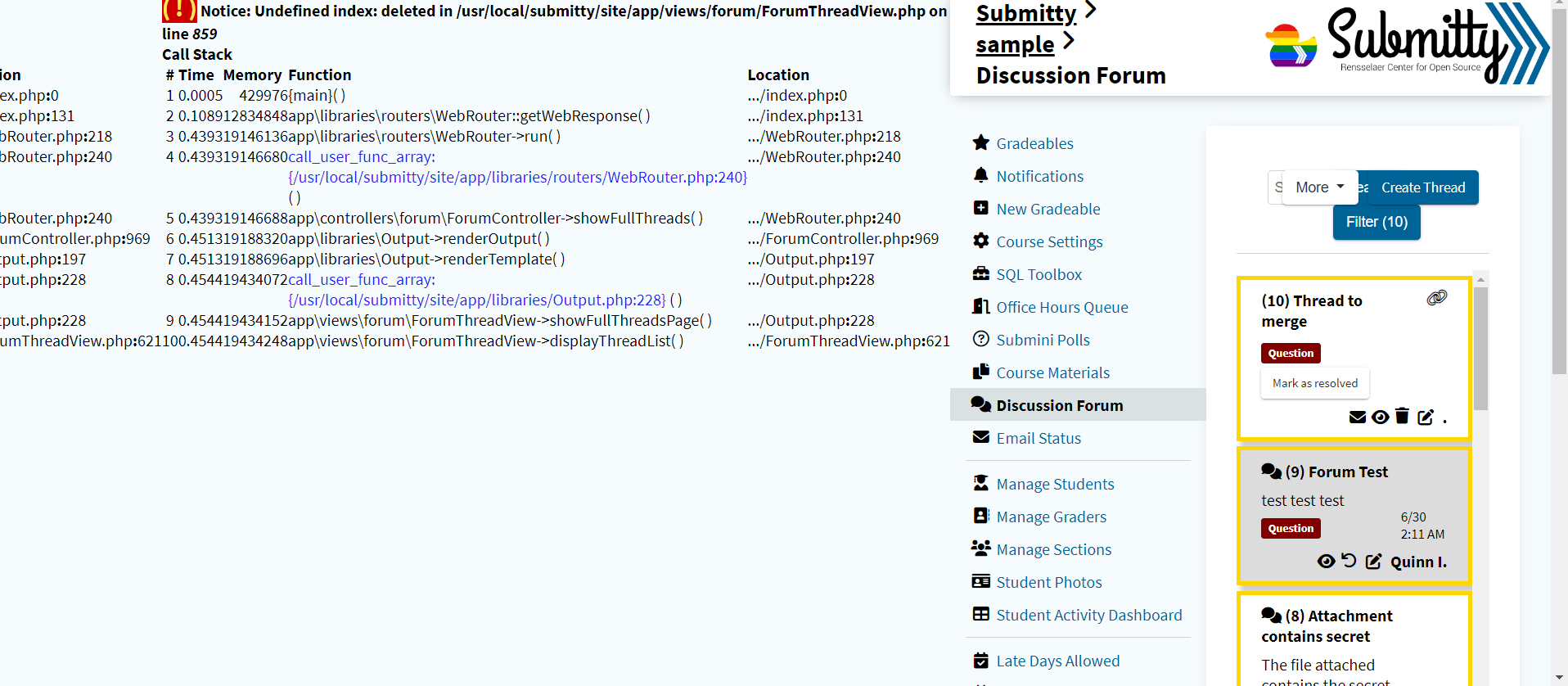
Task: Open the Filter (10) options
Action: pos(1377,222)
